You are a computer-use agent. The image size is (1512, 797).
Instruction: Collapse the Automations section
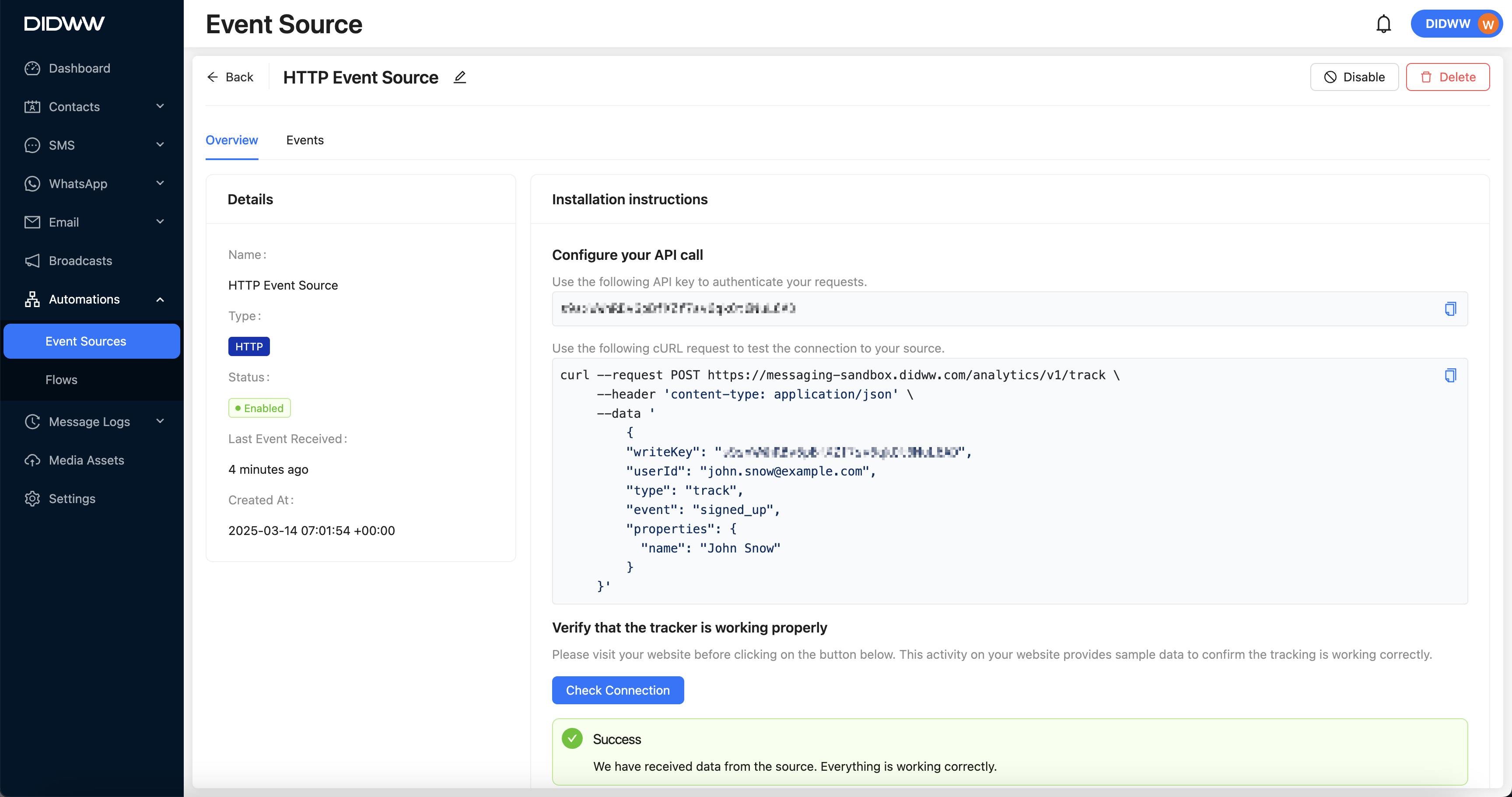click(160, 299)
